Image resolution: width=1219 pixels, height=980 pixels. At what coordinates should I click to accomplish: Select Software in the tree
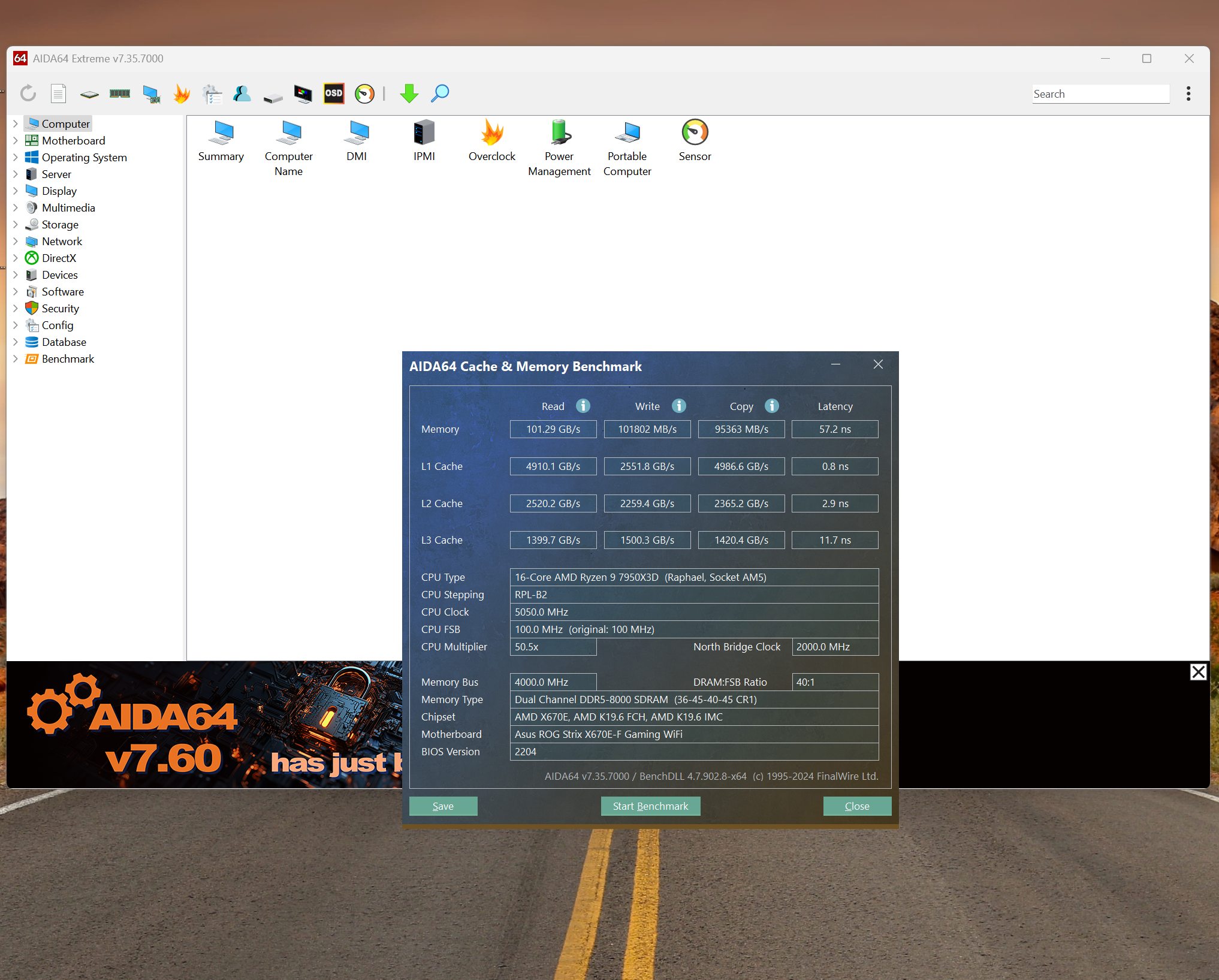(x=62, y=291)
